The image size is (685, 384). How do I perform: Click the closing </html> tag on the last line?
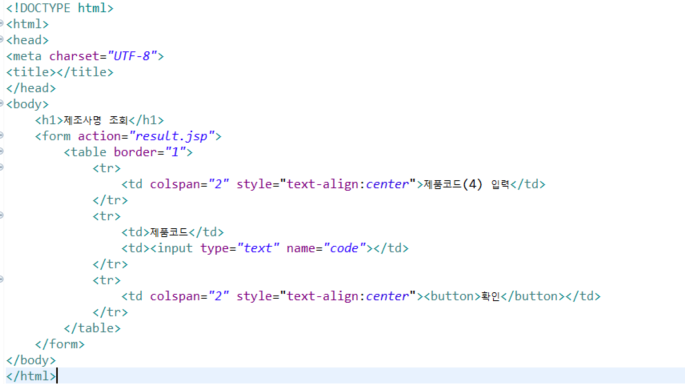click(x=31, y=376)
